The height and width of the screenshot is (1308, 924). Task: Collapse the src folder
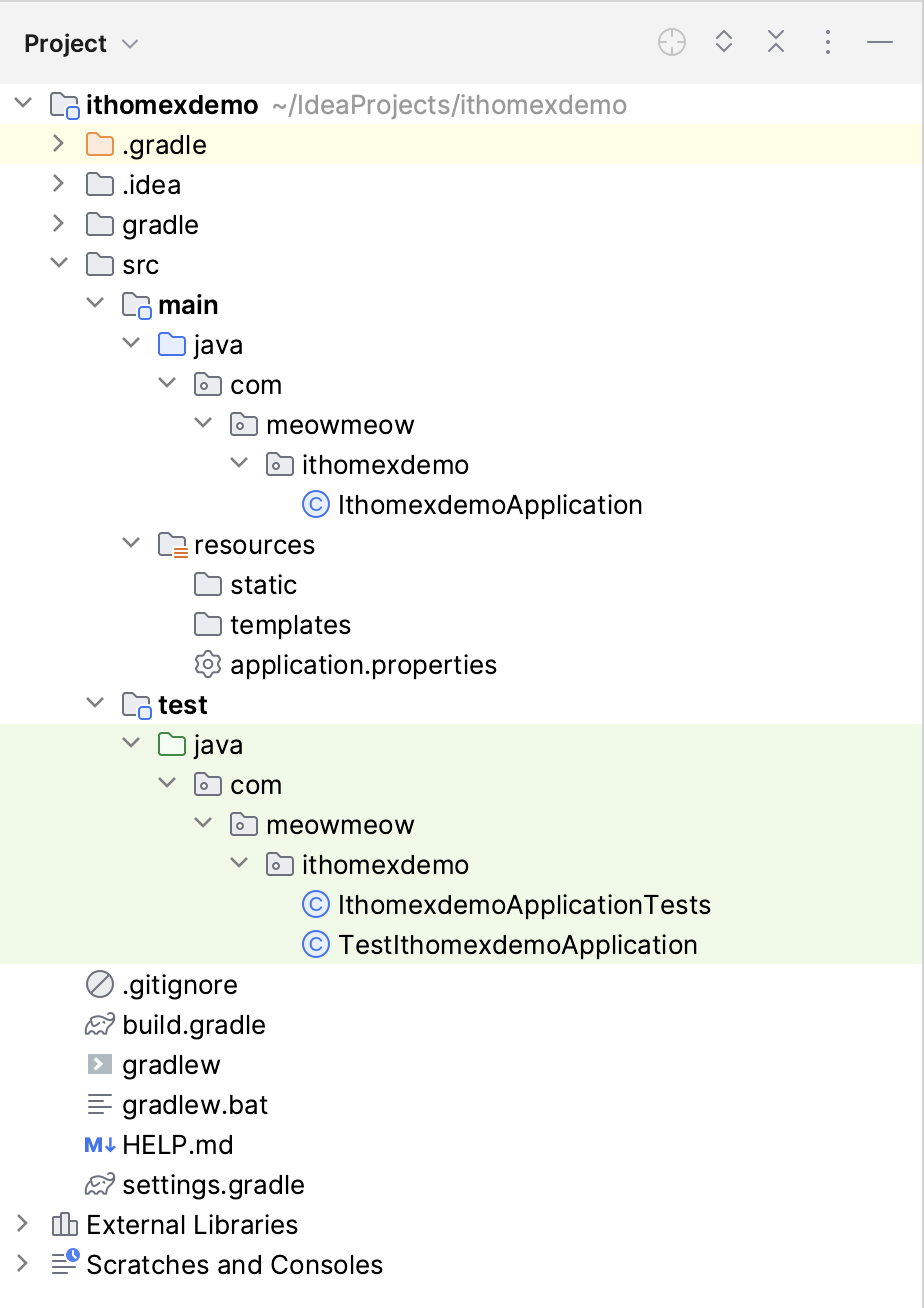(x=59, y=265)
